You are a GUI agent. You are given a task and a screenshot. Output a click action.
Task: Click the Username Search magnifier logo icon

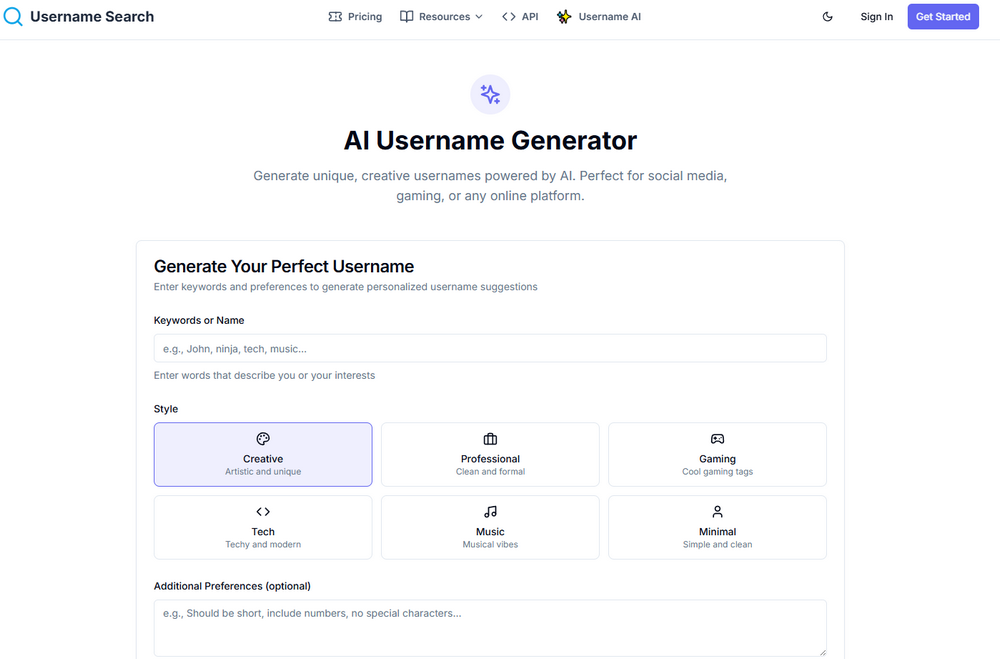pyautogui.click(x=13, y=16)
